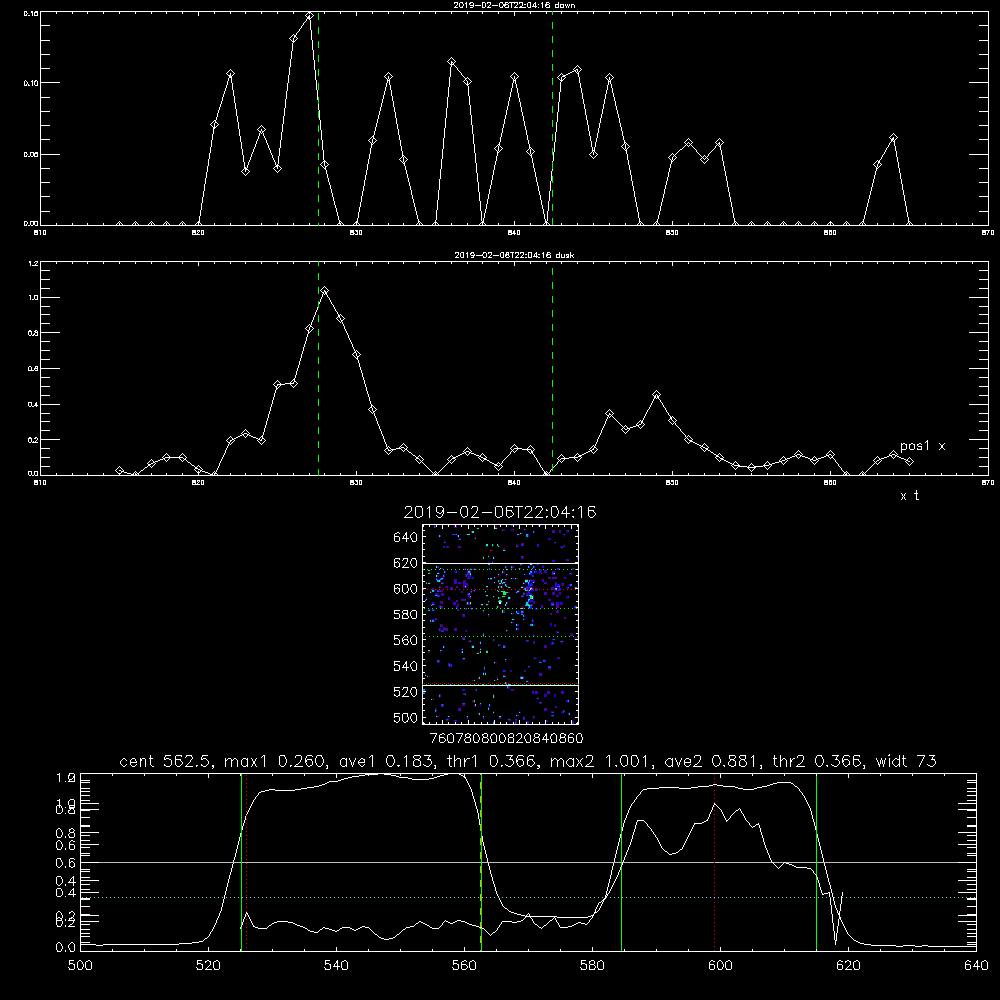
Task: Click the bottom plot x-axis label 600
Action: coord(721,966)
